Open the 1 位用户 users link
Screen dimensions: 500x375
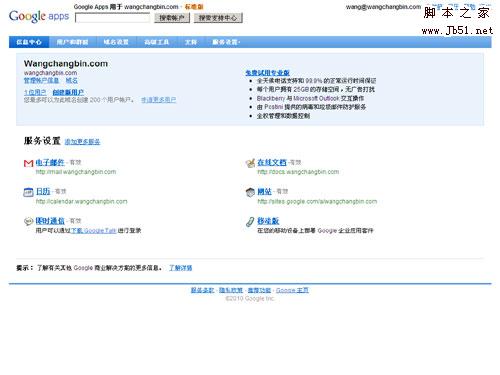pos(35,92)
